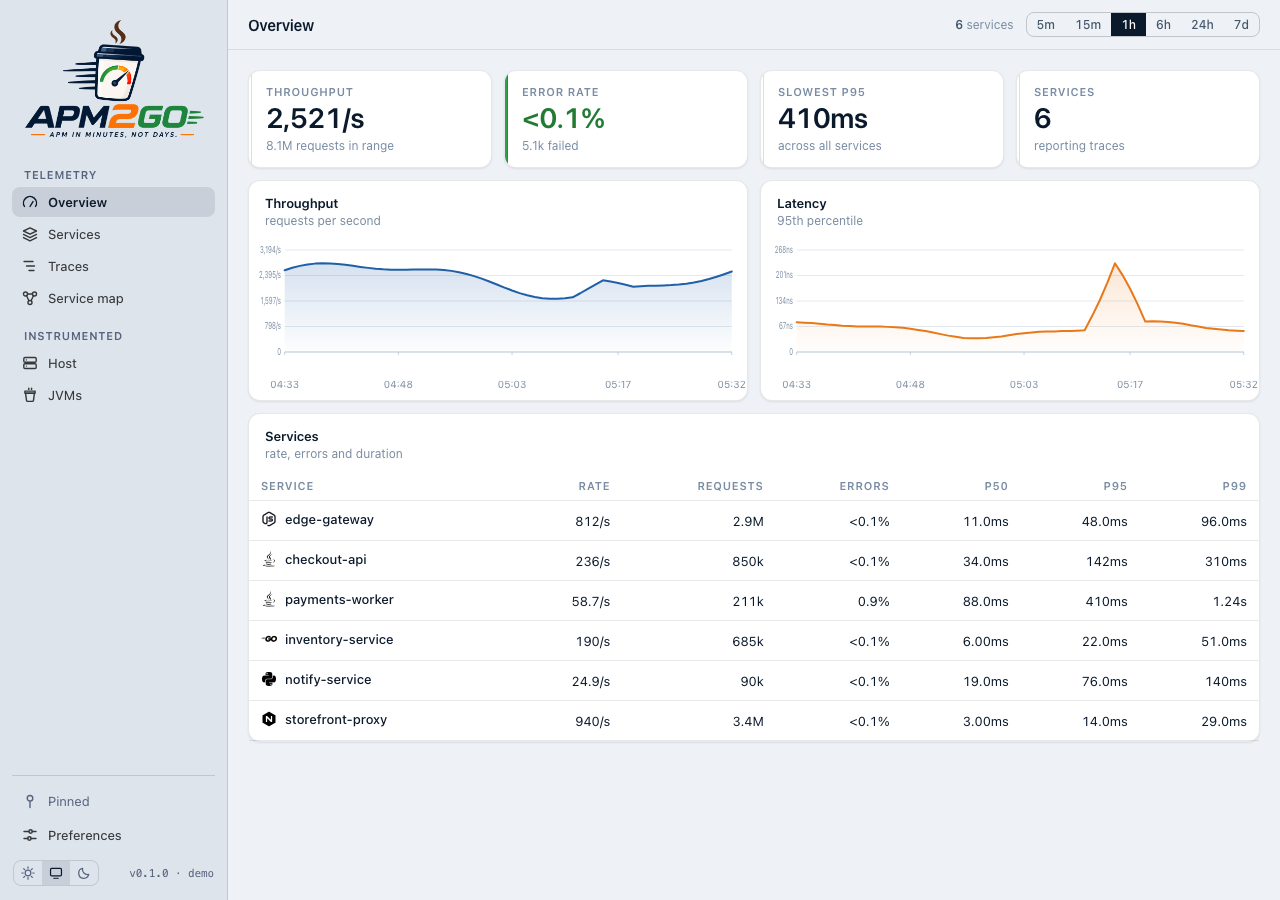
Task: Click the P50 column header
Action: point(996,486)
